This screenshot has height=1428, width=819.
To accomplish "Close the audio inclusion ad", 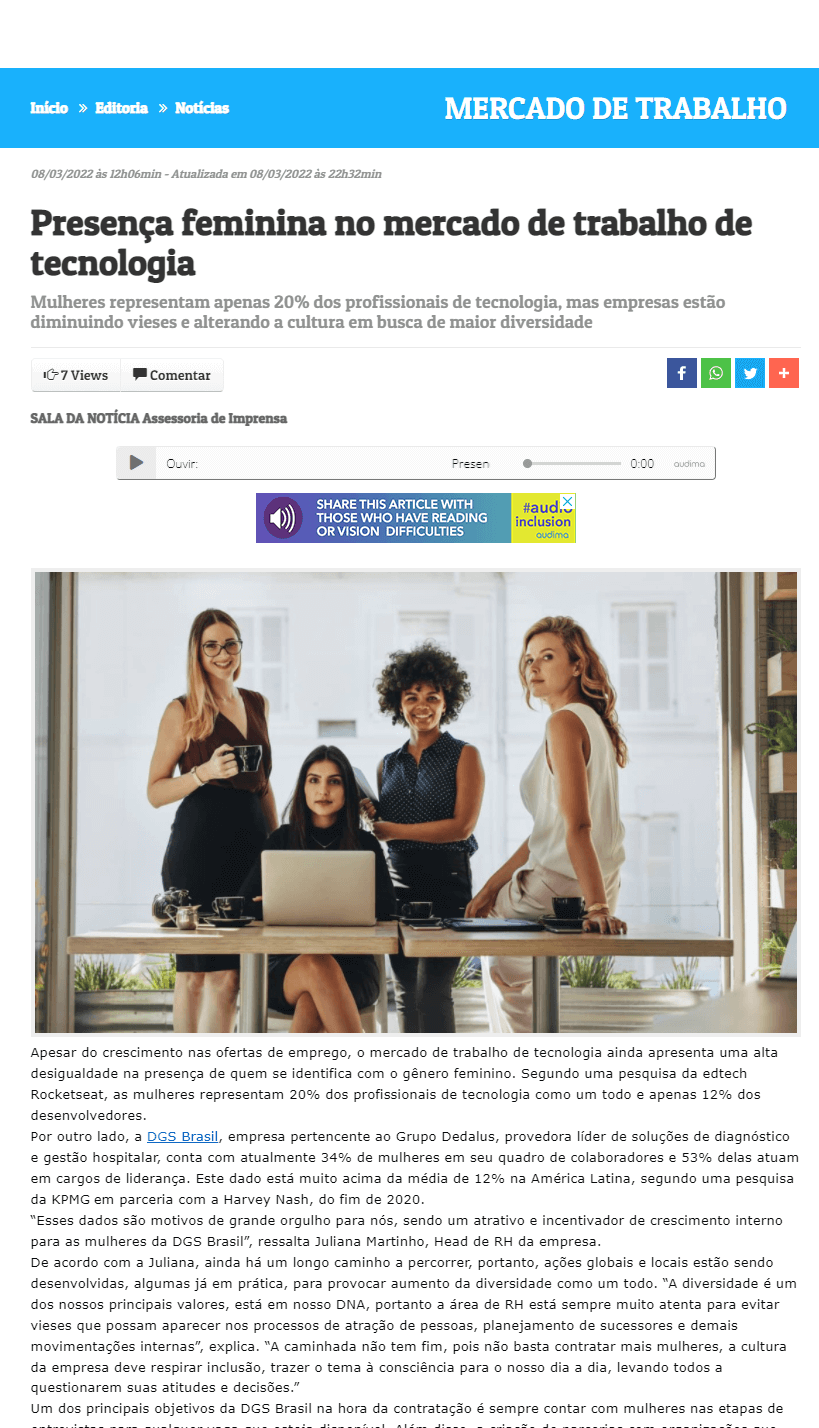I will (568, 501).
